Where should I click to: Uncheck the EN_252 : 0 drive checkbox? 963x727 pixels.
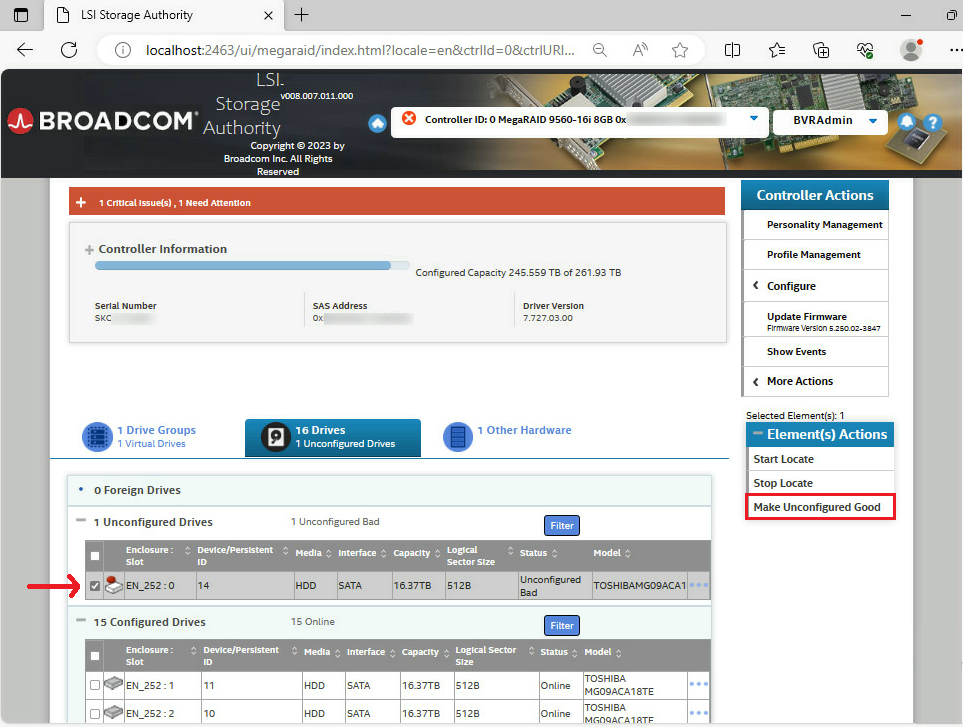tap(95, 586)
